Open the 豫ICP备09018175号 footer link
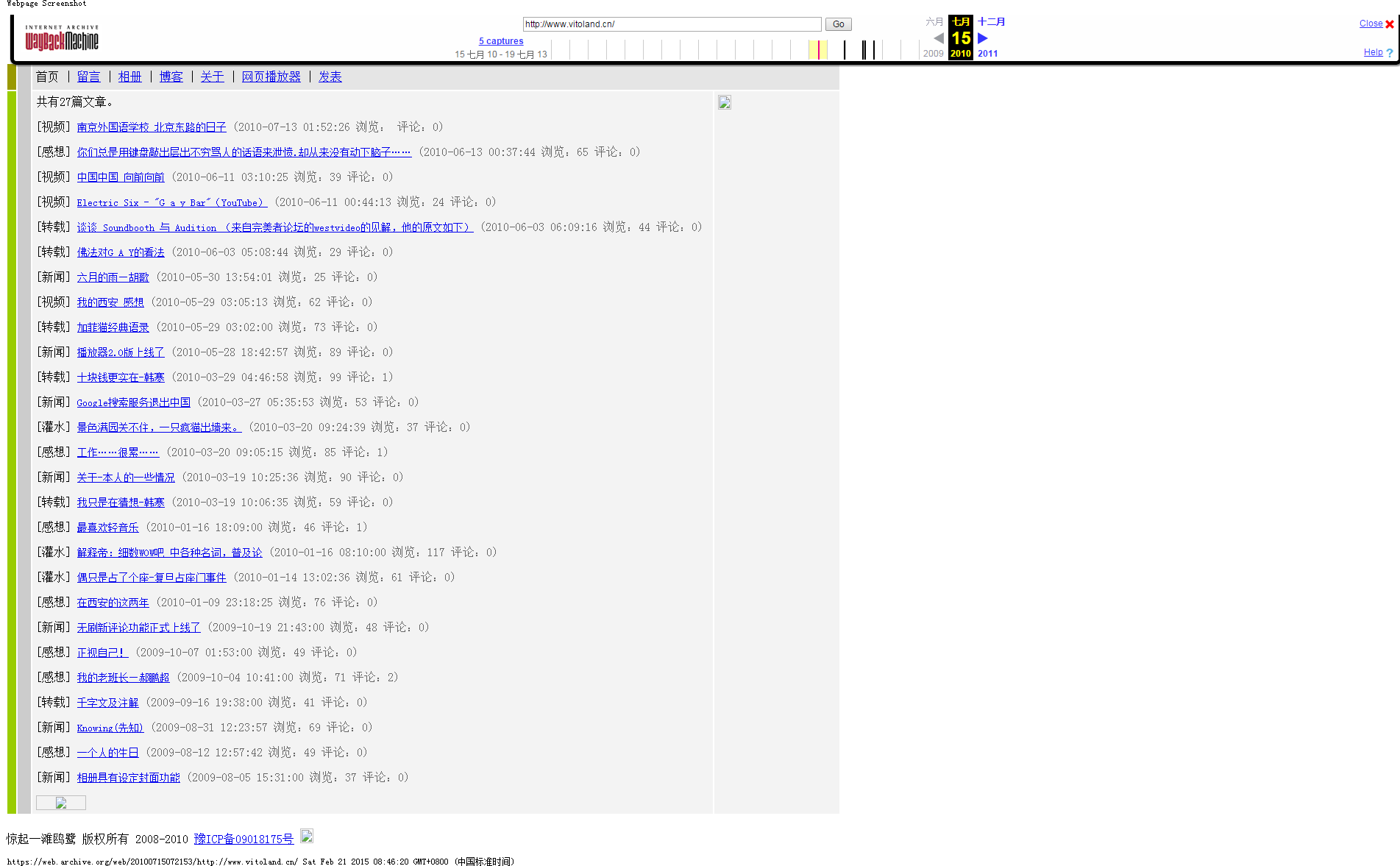Image resolution: width=1400 pixels, height=866 pixels. [x=244, y=839]
